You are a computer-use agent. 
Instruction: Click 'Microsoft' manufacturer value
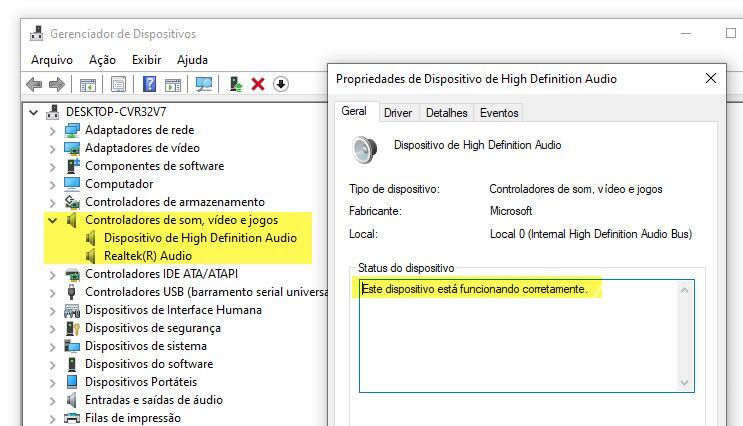point(511,211)
